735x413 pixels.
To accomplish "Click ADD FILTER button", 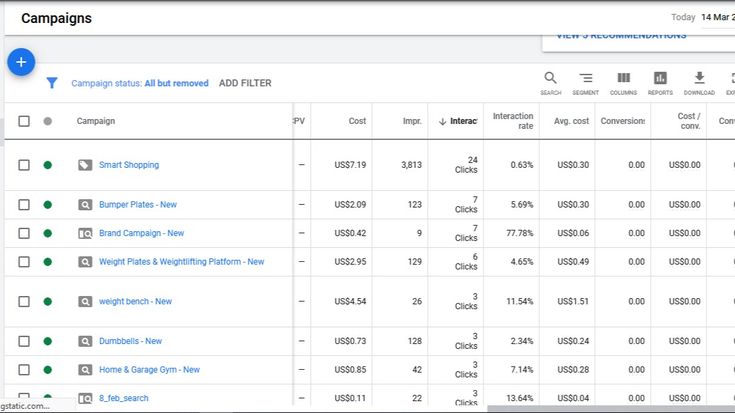I will (x=245, y=84).
